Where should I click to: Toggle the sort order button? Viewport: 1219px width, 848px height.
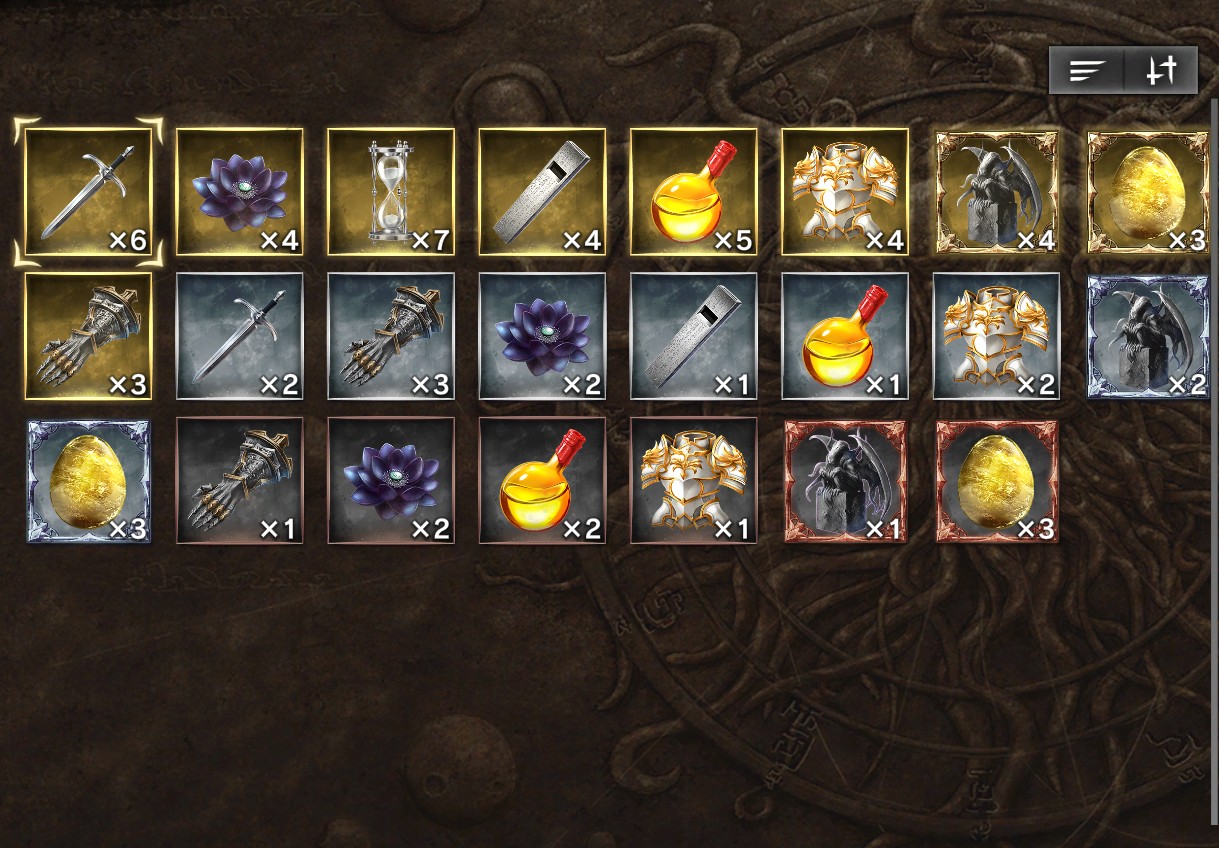[x=1160, y=70]
